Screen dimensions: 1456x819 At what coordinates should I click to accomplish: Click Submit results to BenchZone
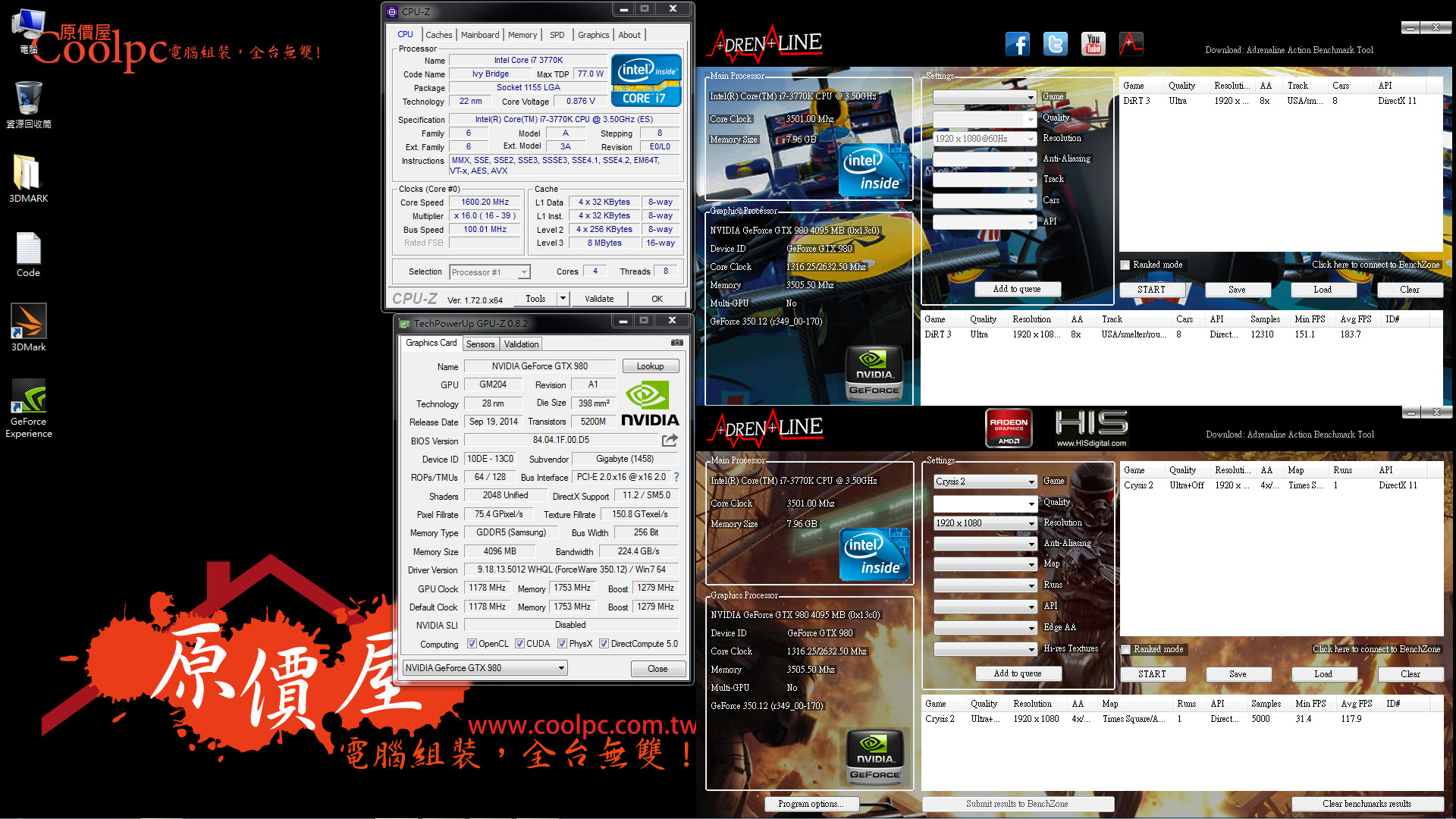[x=1017, y=804]
